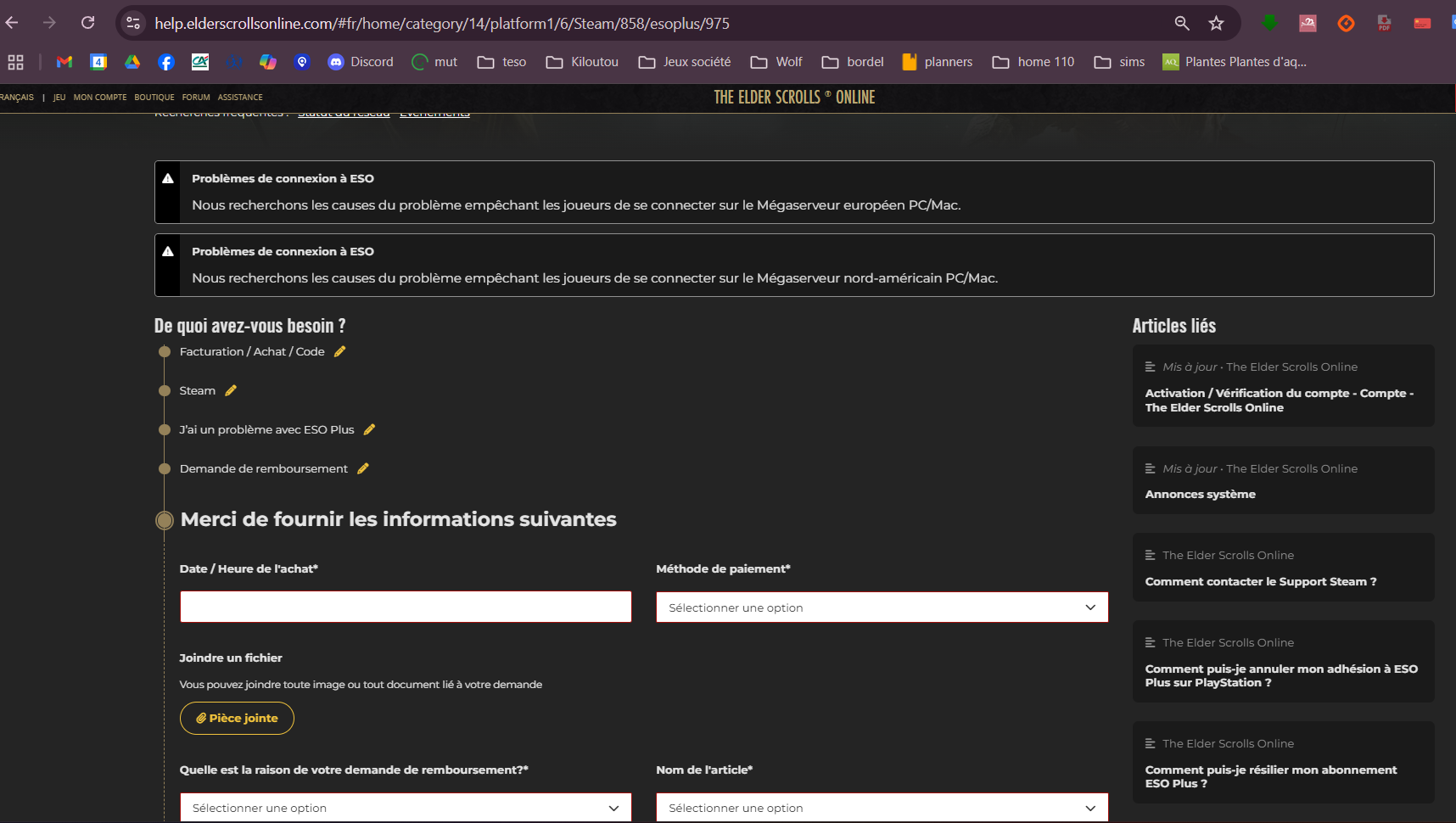Click the Date / Heure de l'achat field
Image resolution: width=1456 pixels, height=823 pixels.
406,607
